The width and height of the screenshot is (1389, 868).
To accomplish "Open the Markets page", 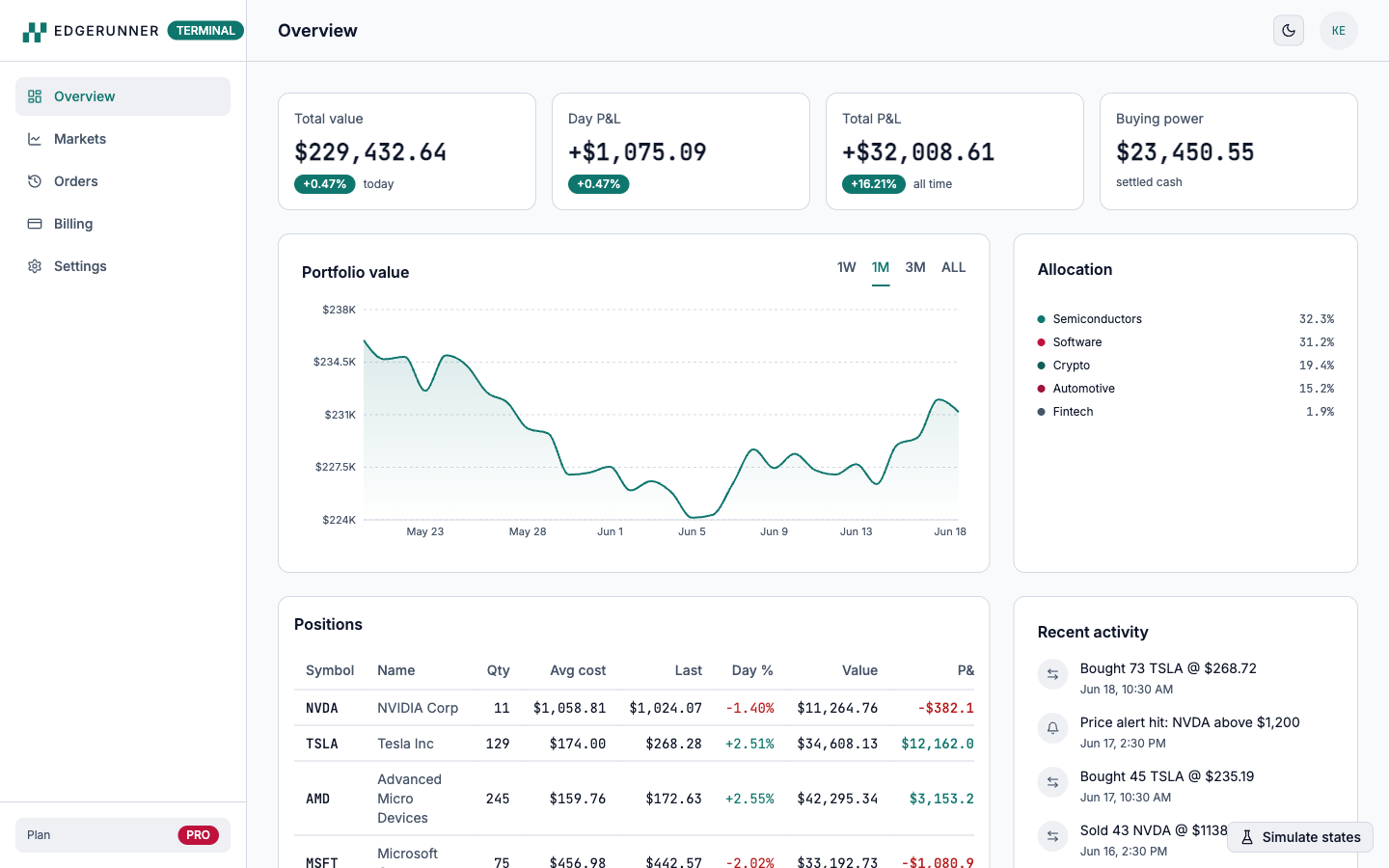I will (123, 139).
